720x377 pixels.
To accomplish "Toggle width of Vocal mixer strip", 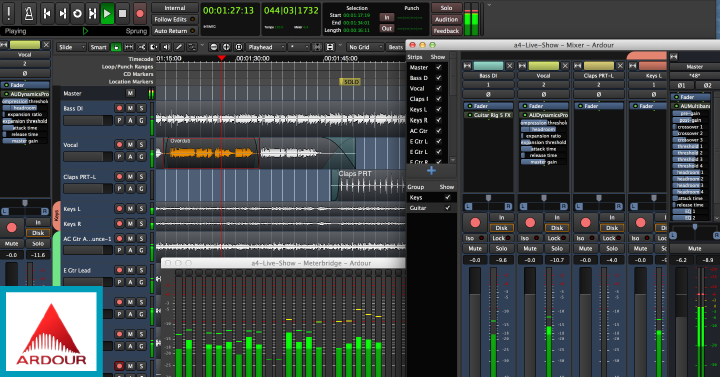I will (523, 66).
